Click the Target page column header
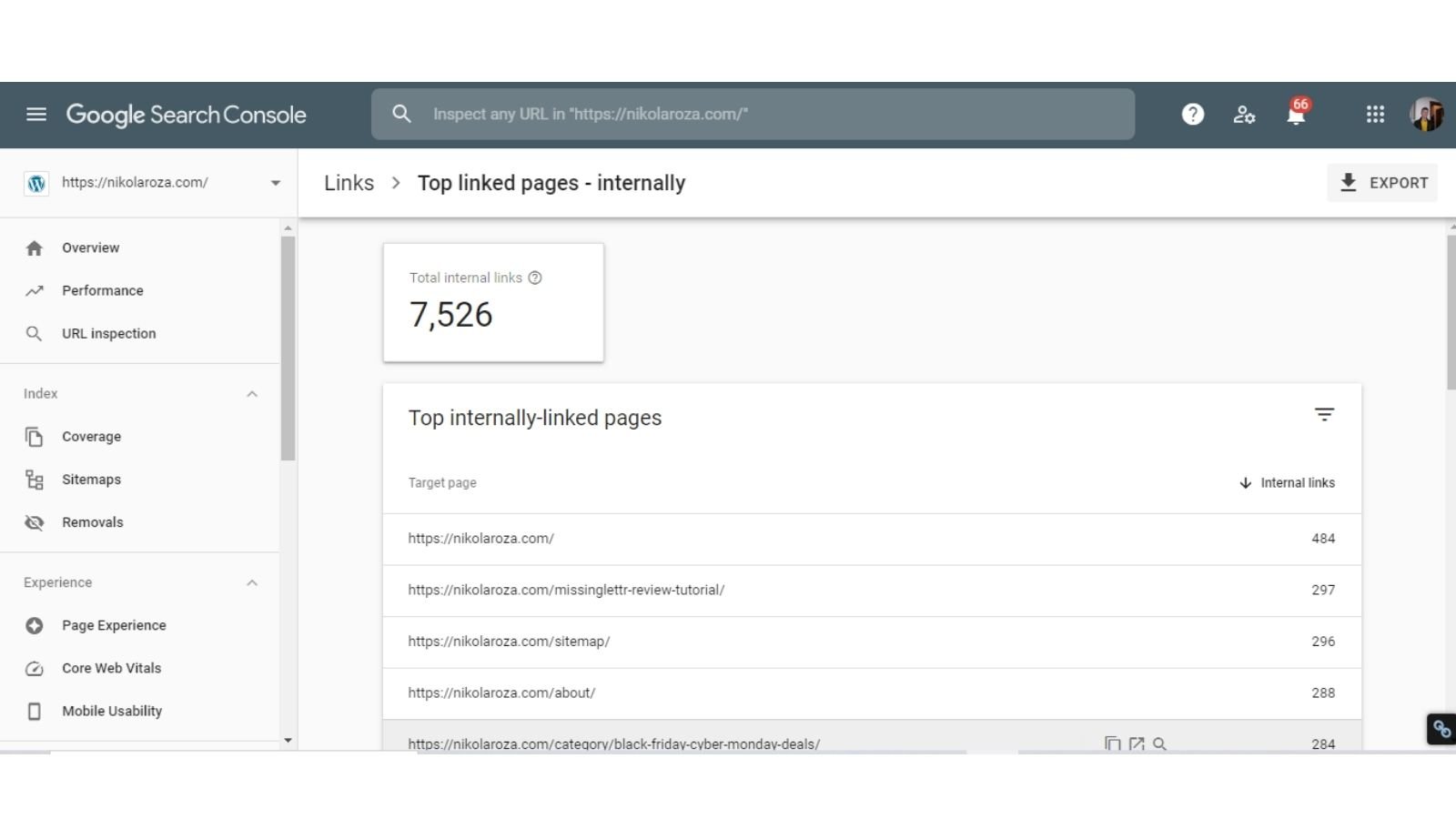 pos(442,483)
